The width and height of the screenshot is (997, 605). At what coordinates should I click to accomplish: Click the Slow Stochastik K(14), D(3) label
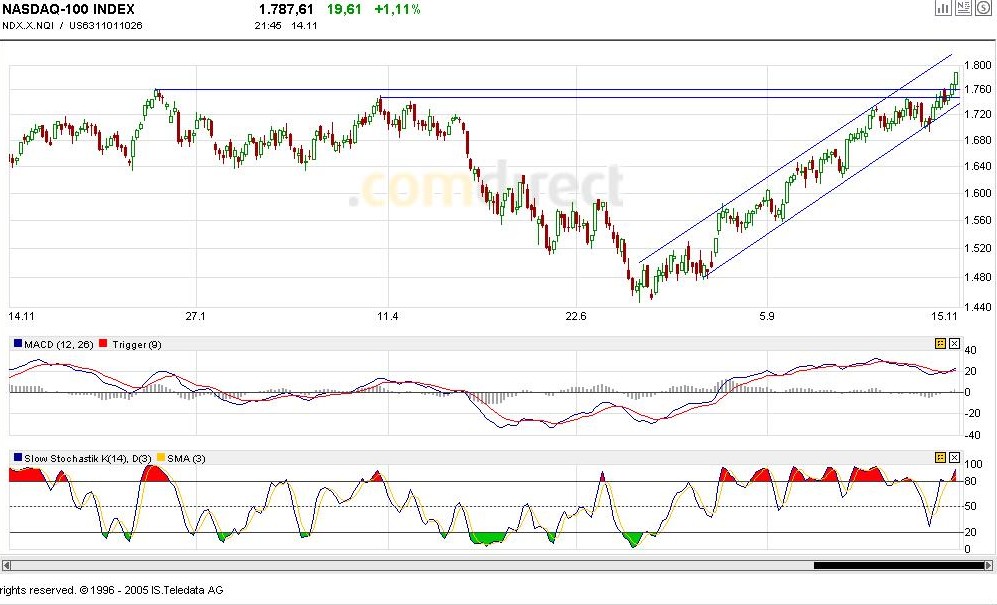[88, 458]
